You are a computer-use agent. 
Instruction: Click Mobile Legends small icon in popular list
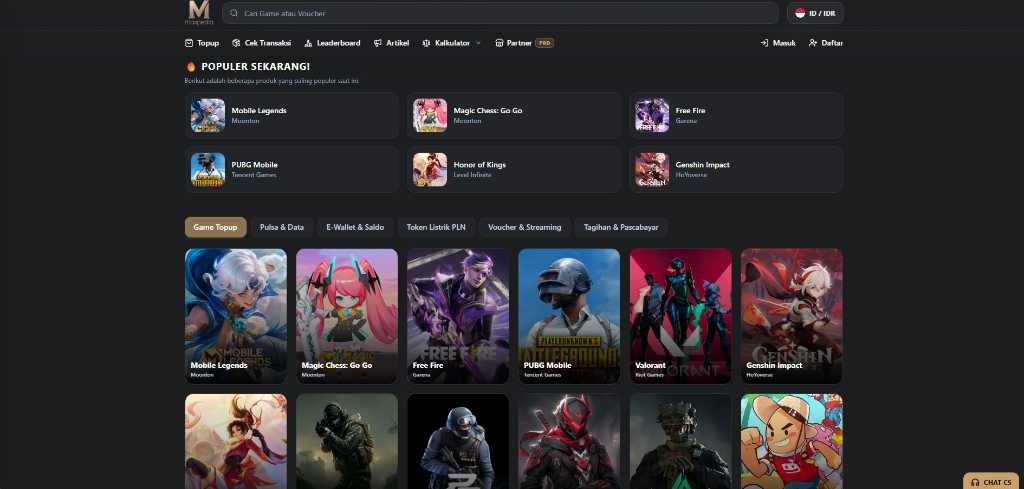tap(208, 116)
